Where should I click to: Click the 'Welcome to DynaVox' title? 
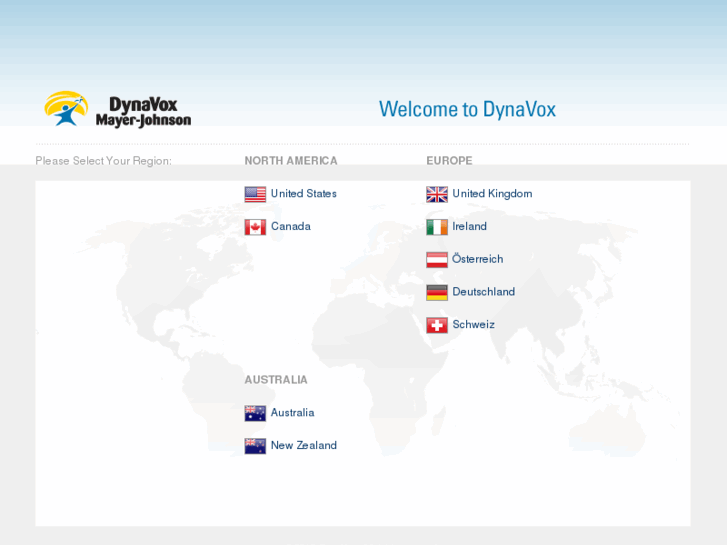pyautogui.click(x=467, y=109)
